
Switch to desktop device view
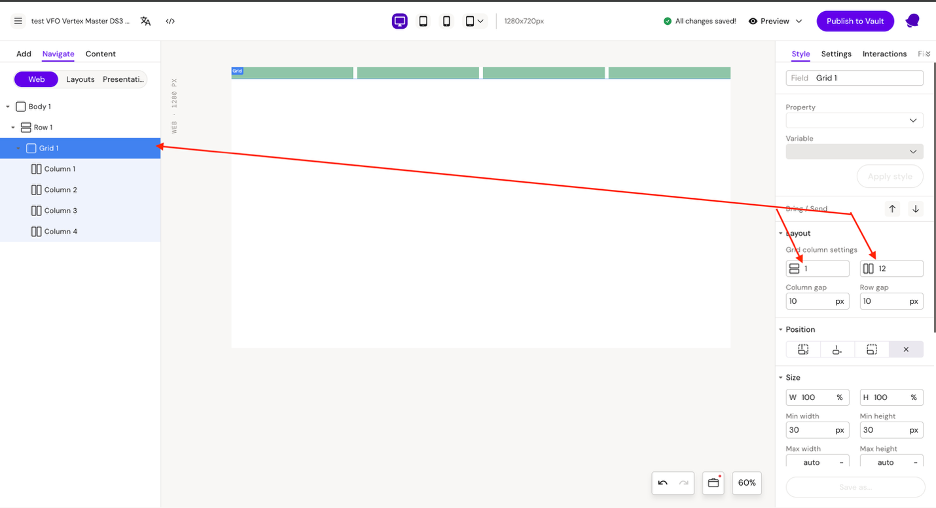coord(399,21)
